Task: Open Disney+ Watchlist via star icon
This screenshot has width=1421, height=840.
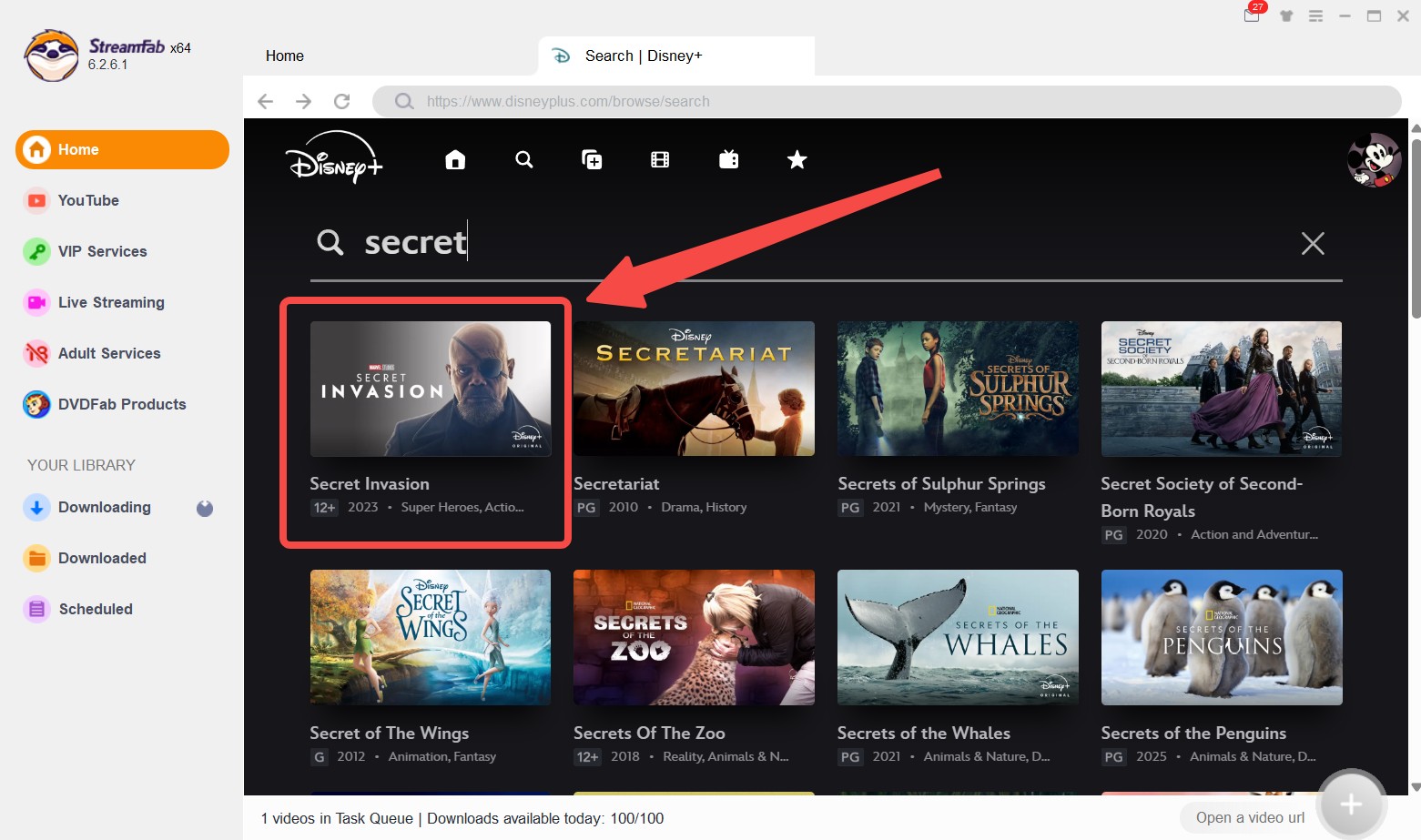Action: (x=797, y=159)
